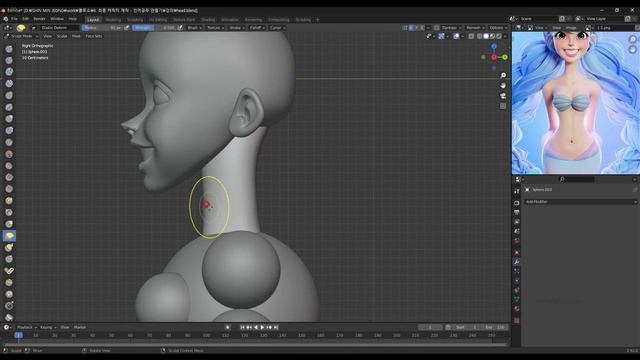Open the Playback dropdown in timeline
The height and width of the screenshot is (360, 640).
[26, 327]
